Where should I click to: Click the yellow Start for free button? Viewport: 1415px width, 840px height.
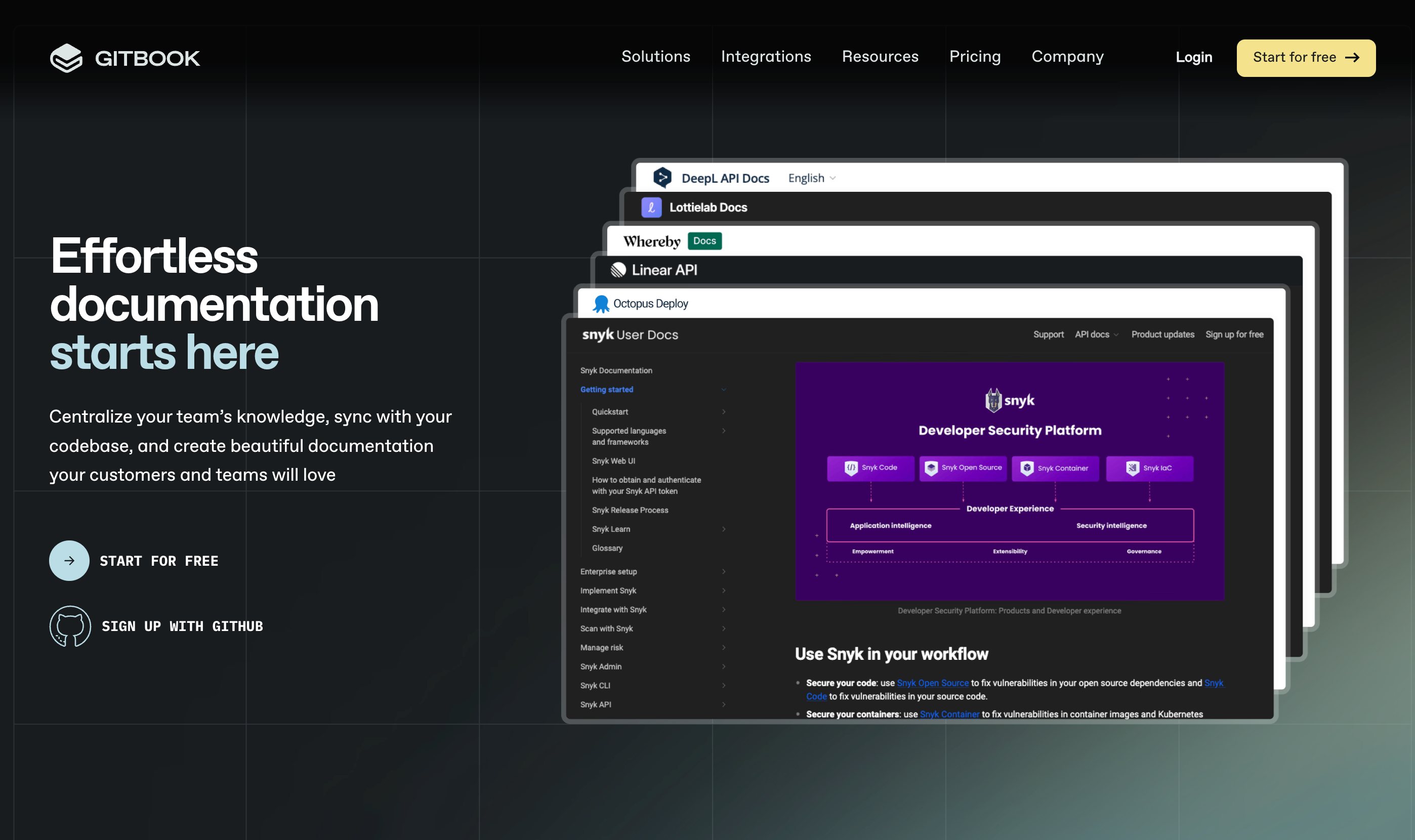[1306, 58]
